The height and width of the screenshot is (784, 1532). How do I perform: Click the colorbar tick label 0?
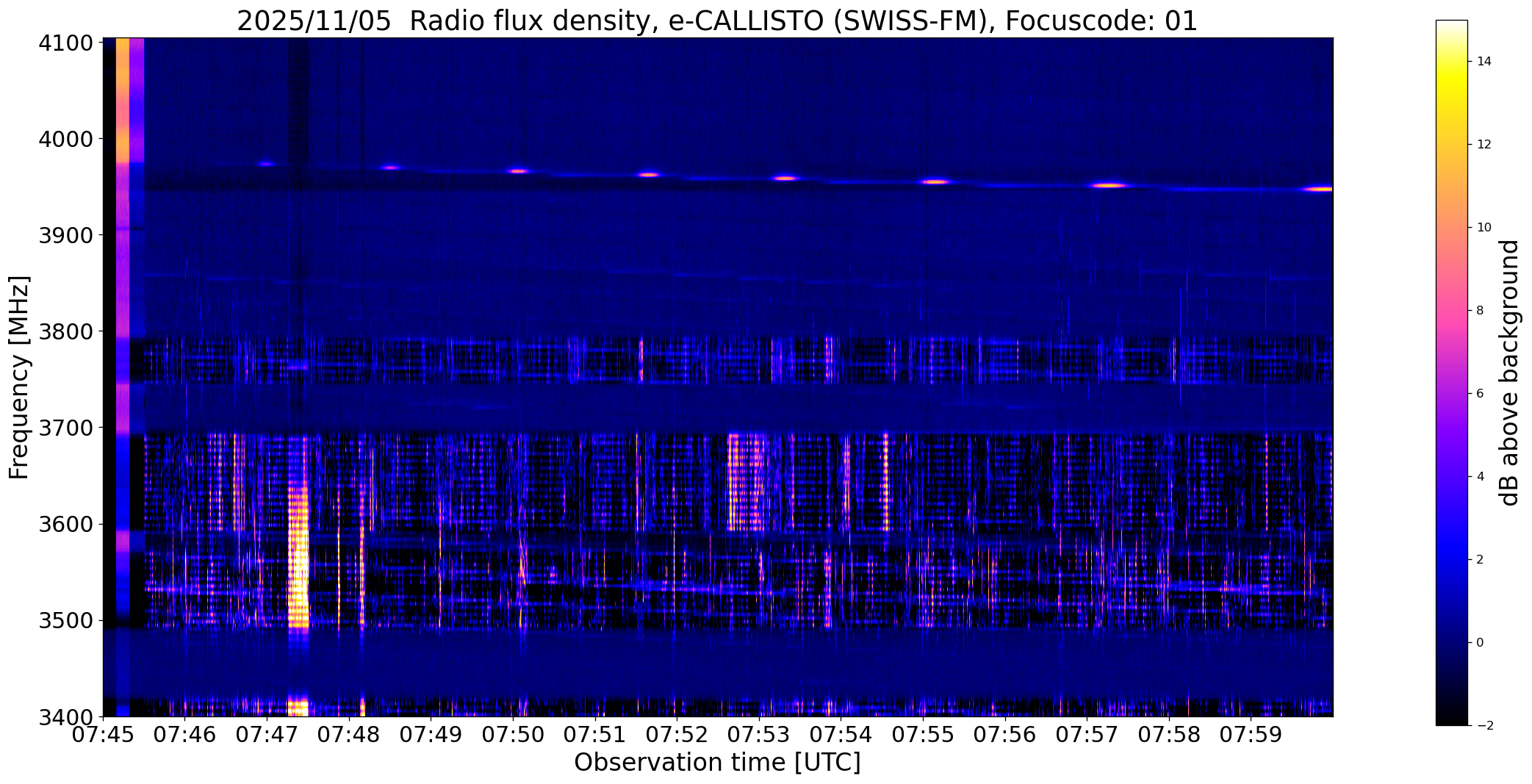pyautogui.click(x=1480, y=643)
